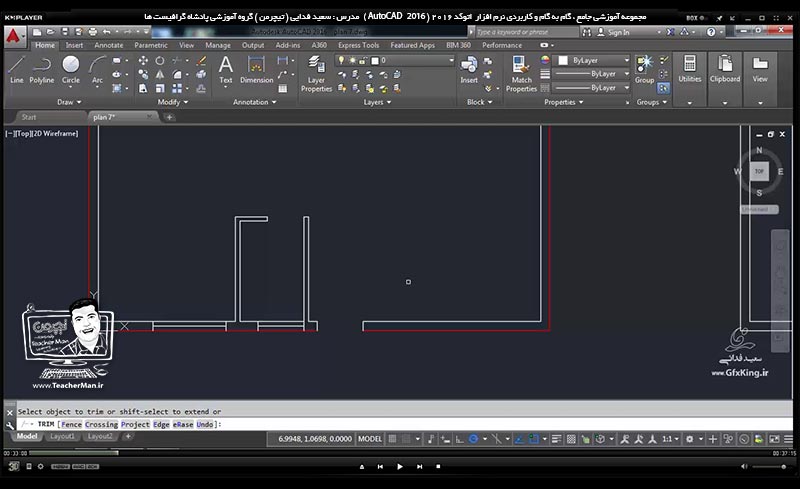Click the keyword search input field
The width and height of the screenshot is (800, 489).
[528, 32]
